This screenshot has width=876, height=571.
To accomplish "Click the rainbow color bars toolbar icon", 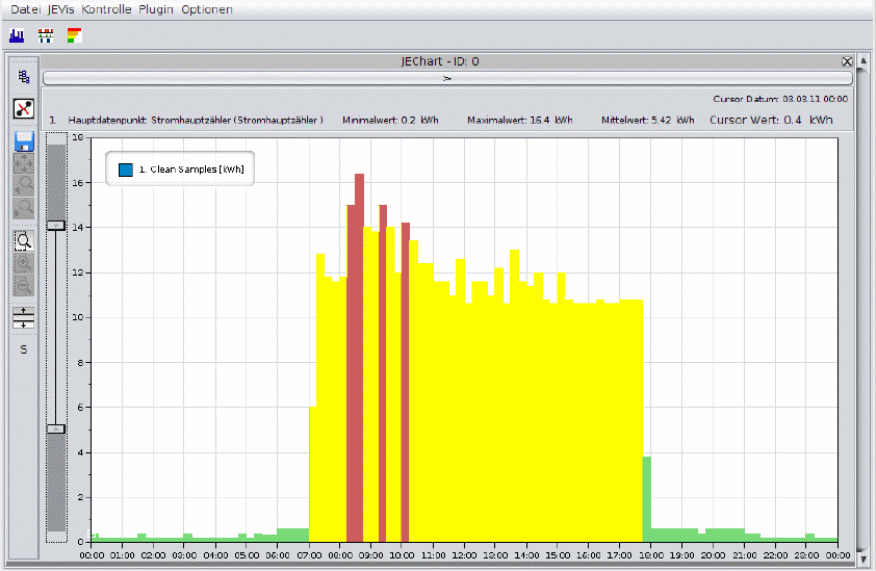I will (x=74, y=36).
